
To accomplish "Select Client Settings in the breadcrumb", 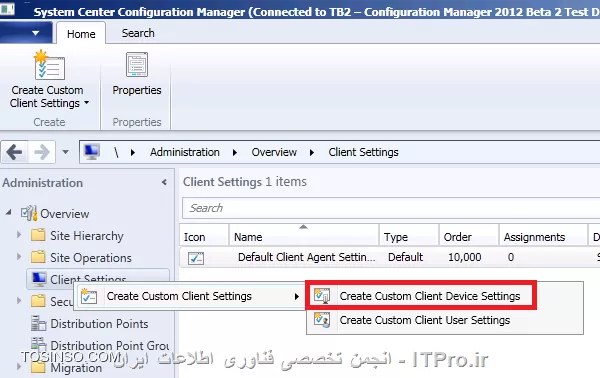I will 363,152.
